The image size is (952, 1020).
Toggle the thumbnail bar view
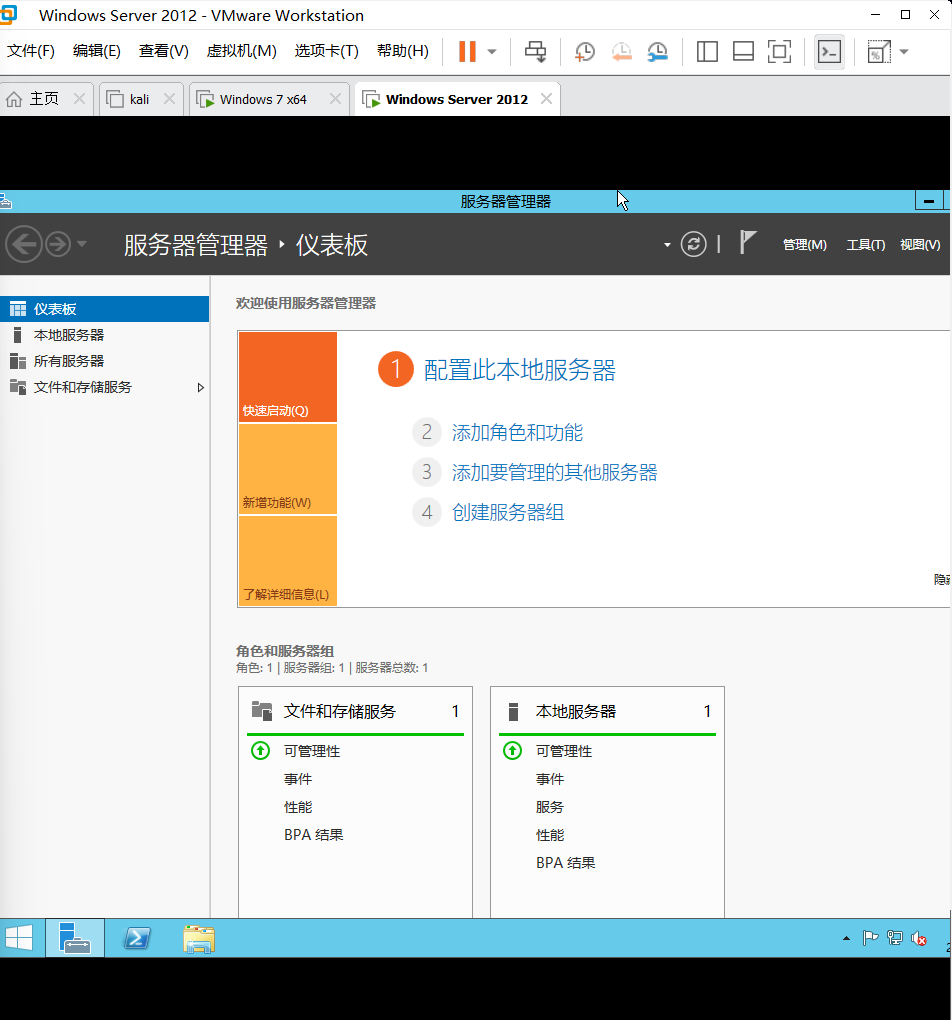(x=743, y=51)
